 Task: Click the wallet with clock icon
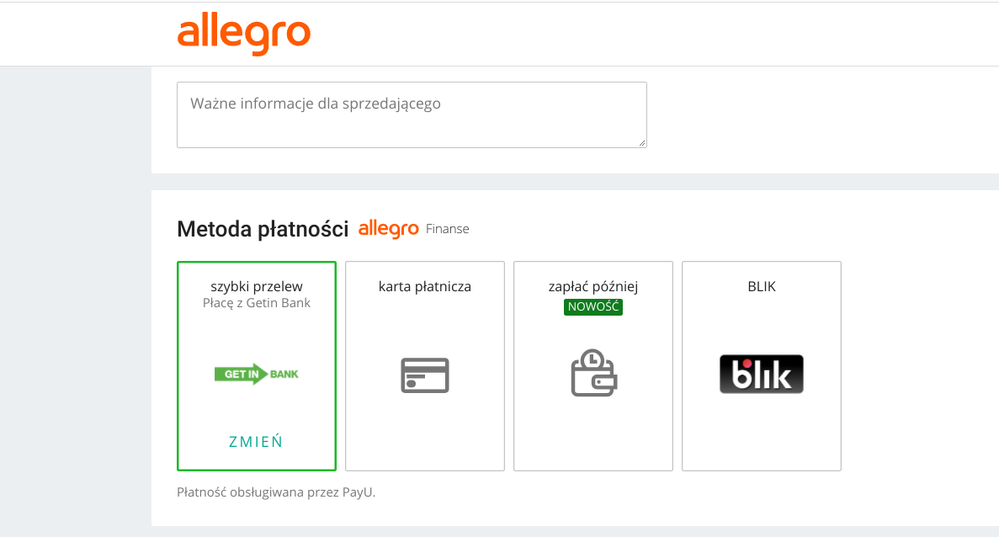pos(593,373)
